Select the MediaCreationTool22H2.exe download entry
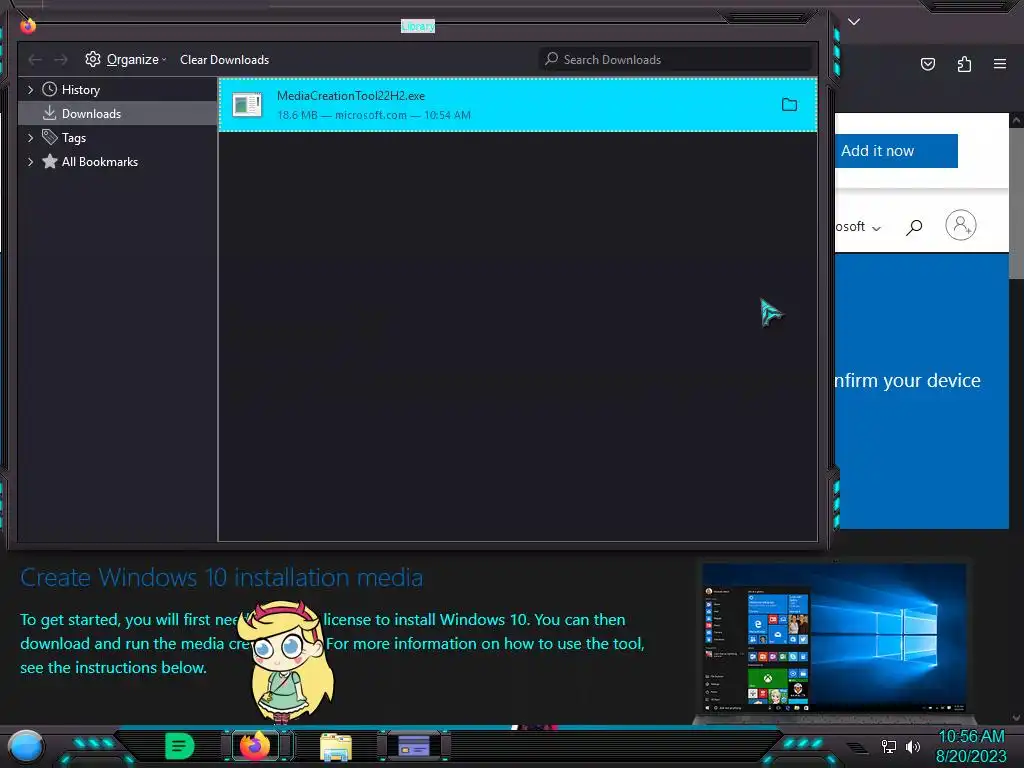 click(x=518, y=105)
